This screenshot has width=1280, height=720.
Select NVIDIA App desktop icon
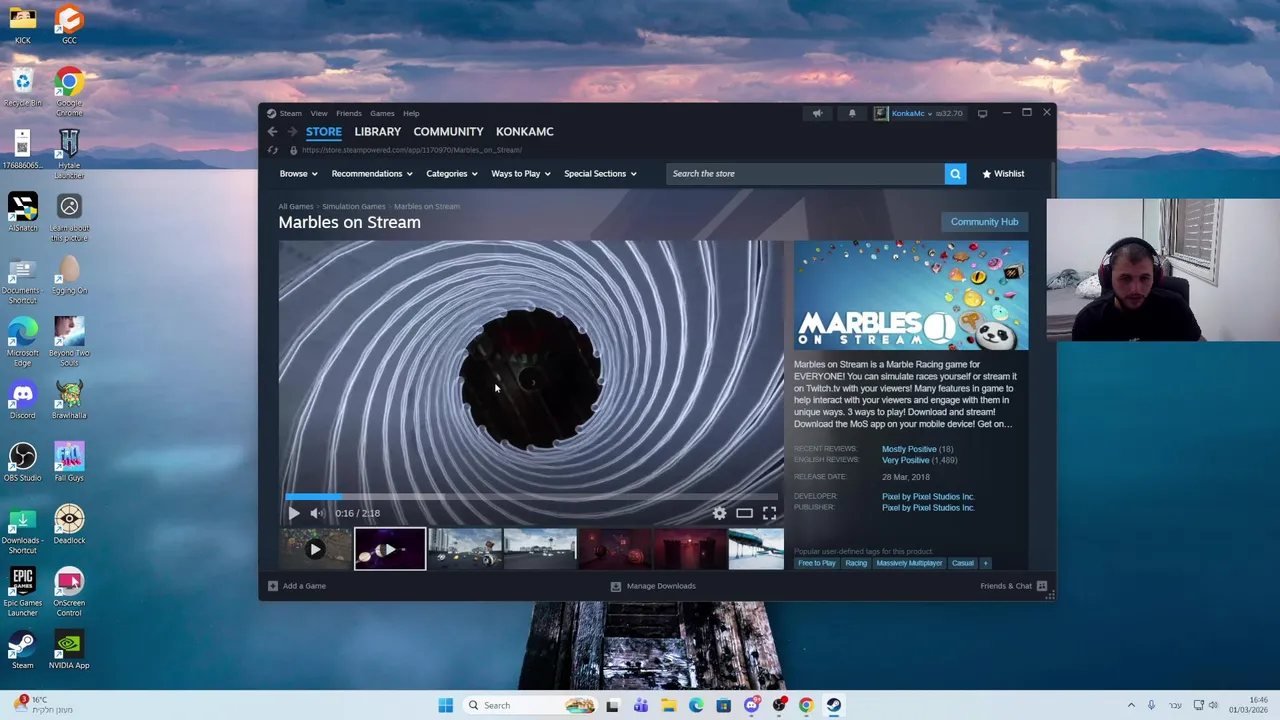coord(69,650)
